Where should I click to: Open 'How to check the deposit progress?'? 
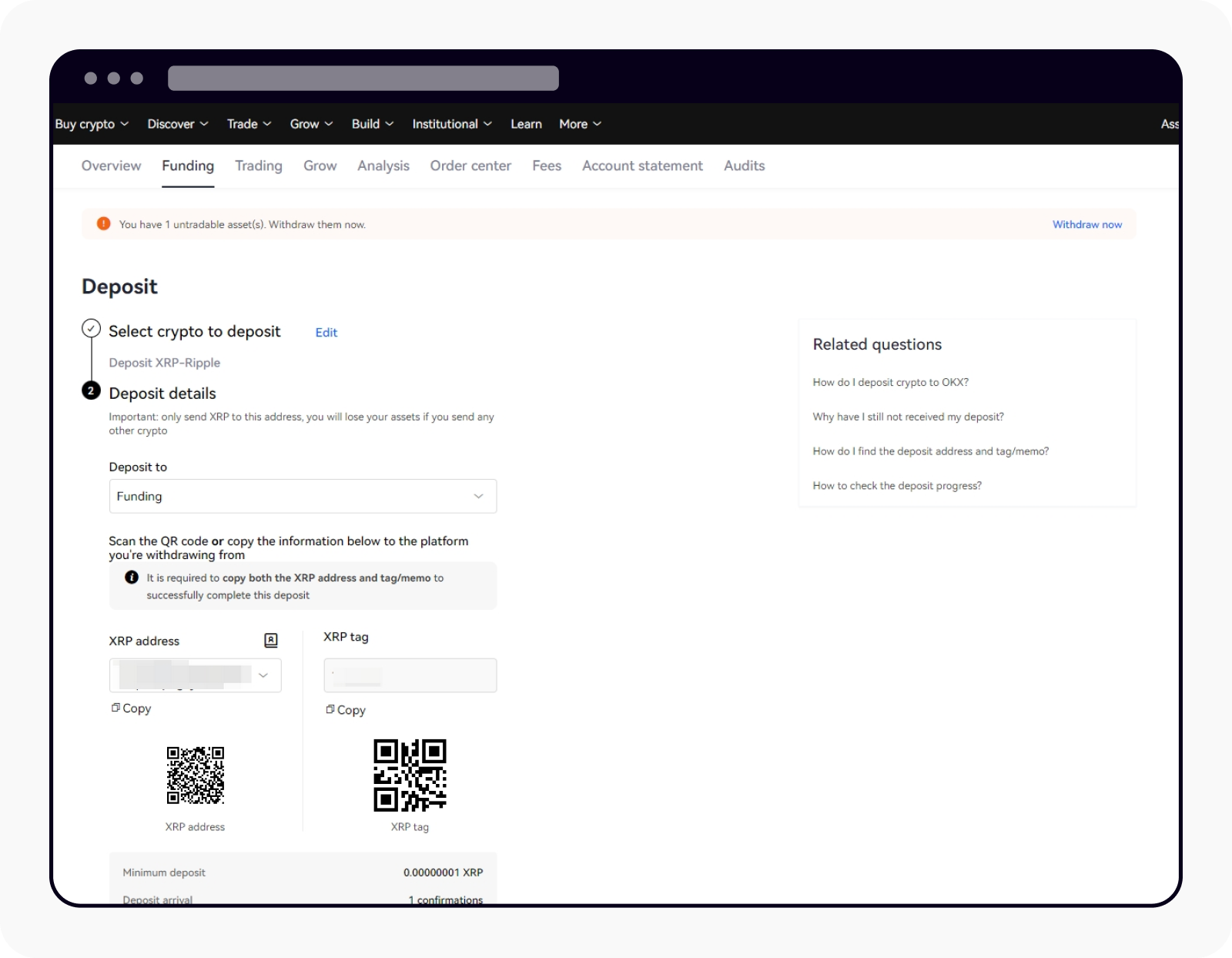(897, 486)
